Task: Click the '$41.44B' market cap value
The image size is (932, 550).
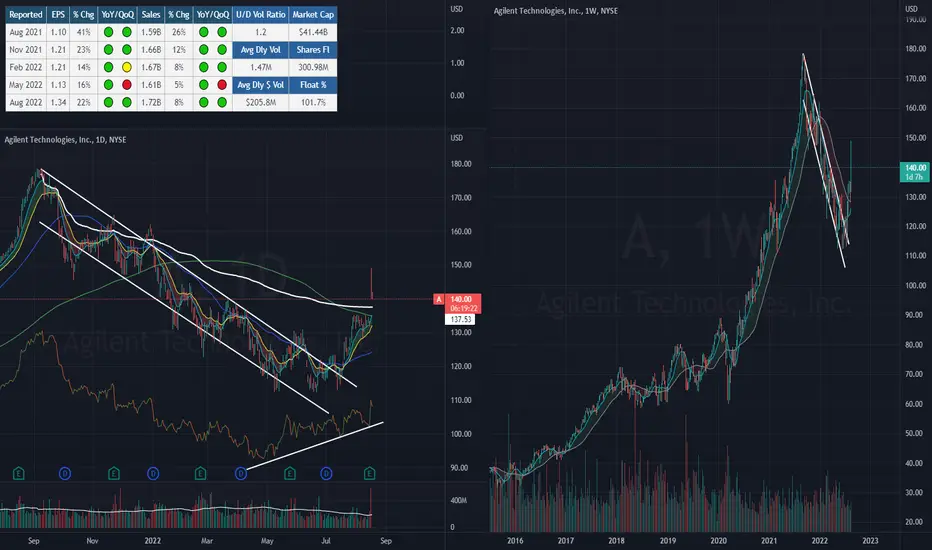Action: click(313, 32)
